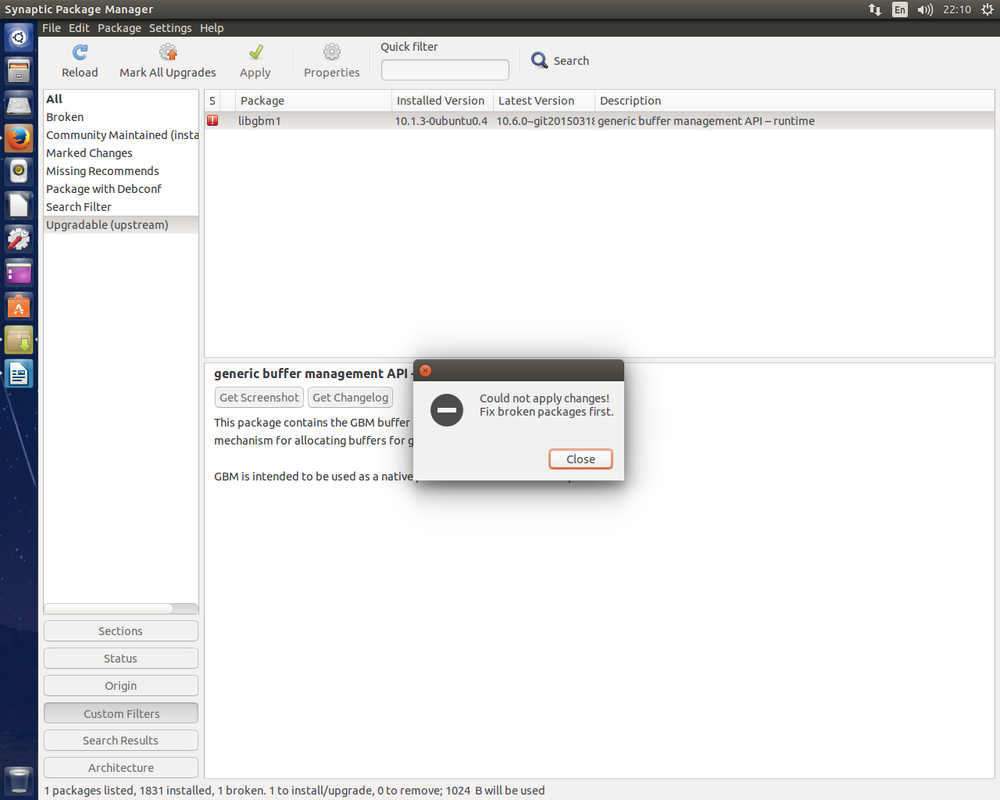Open the Package menu
The image size is (1000, 800).
(119, 28)
